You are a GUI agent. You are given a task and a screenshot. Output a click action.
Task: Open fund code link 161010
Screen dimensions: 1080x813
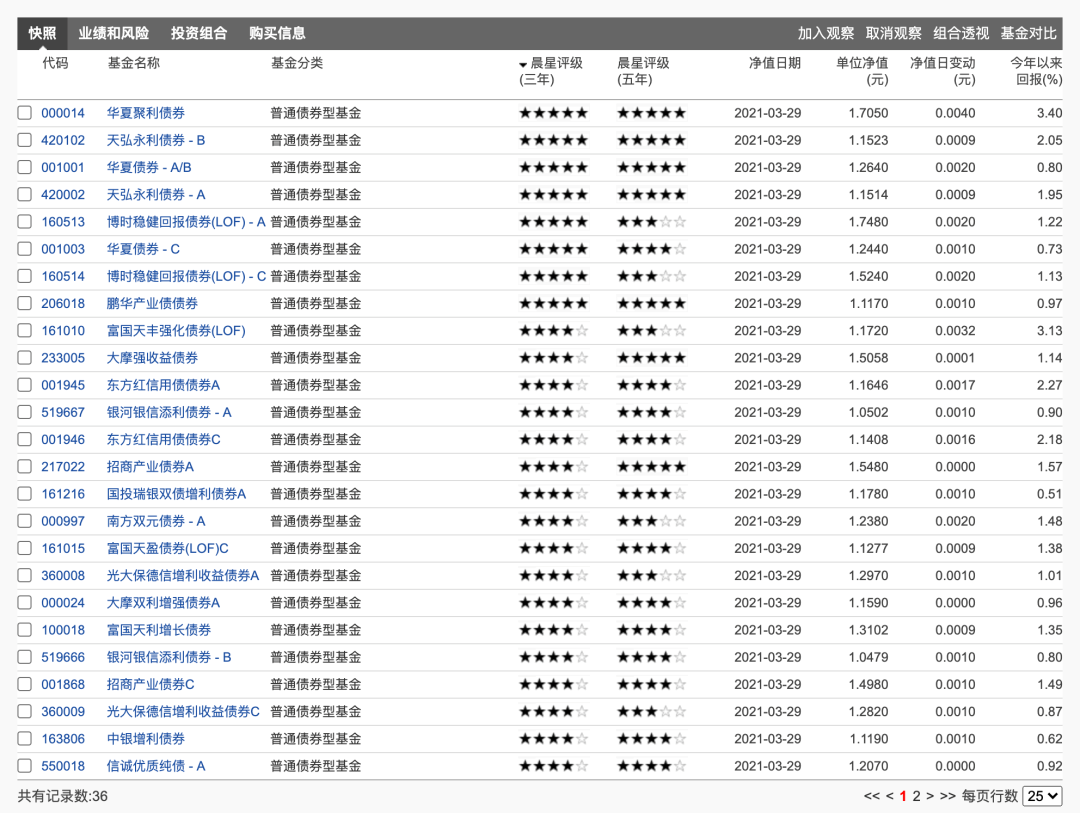click(63, 331)
